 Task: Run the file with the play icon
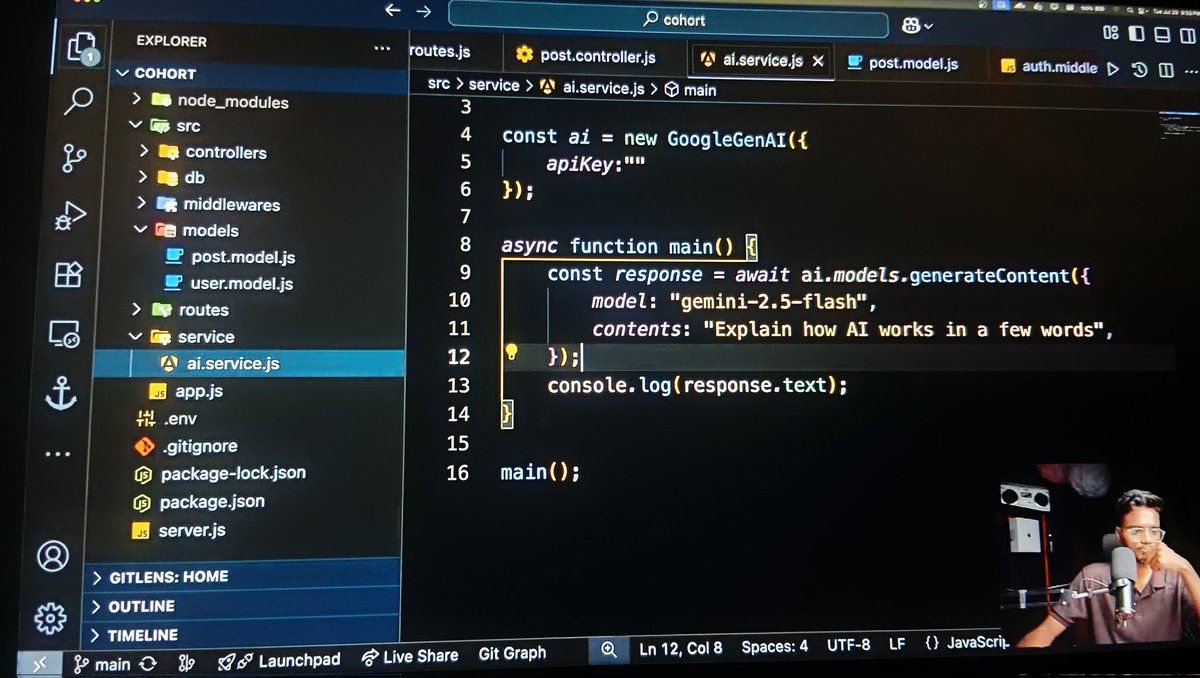(1114, 69)
